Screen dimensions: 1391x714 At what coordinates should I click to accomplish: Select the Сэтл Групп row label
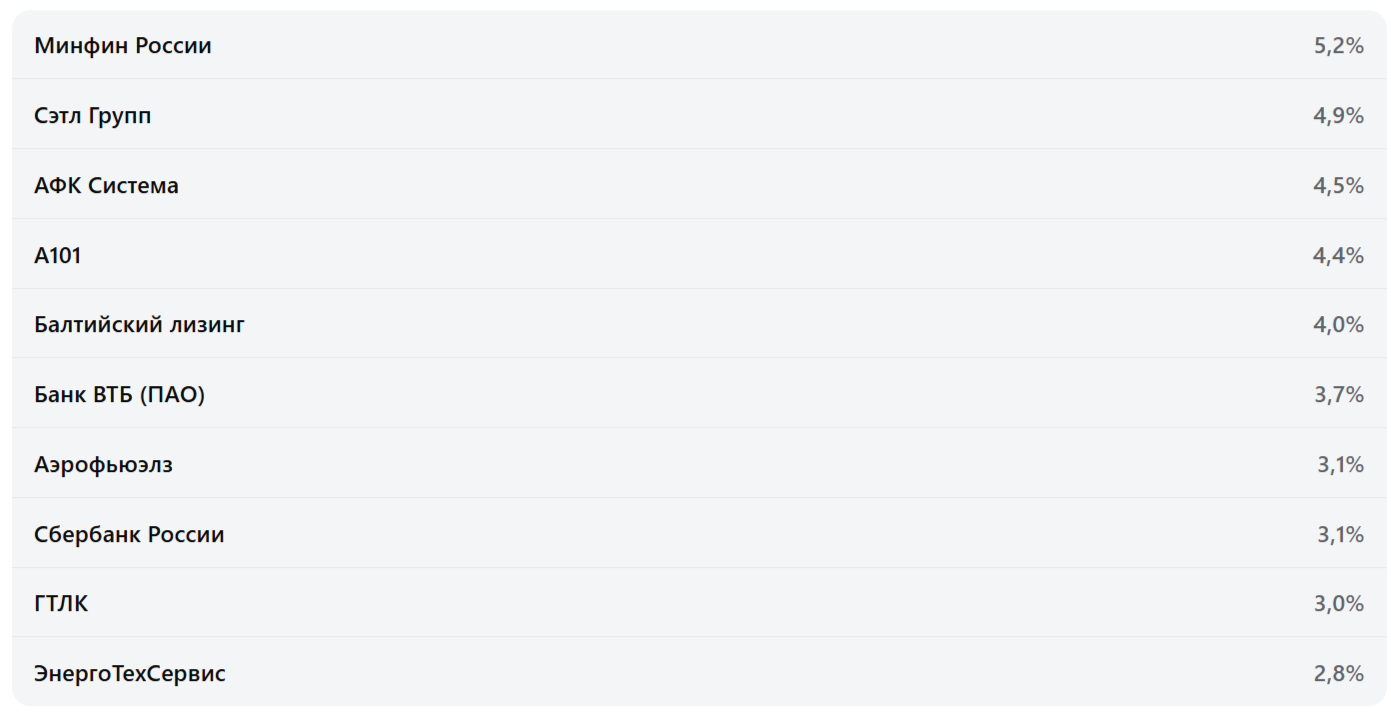click(93, 116)
